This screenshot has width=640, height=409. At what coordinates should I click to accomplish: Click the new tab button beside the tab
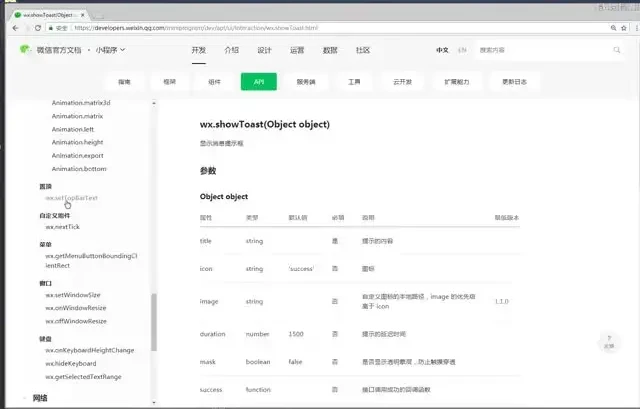pyautogui.click(x=98, y=16)
